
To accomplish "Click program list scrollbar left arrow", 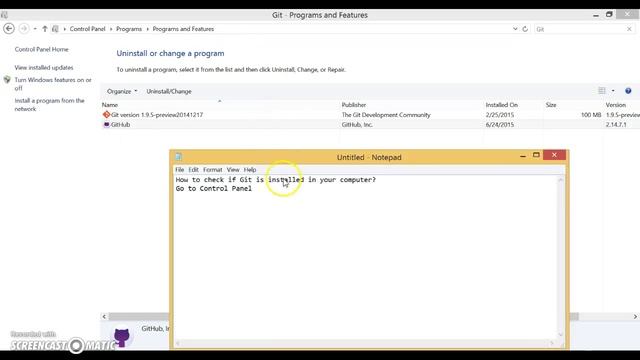I will click(104, 317).
